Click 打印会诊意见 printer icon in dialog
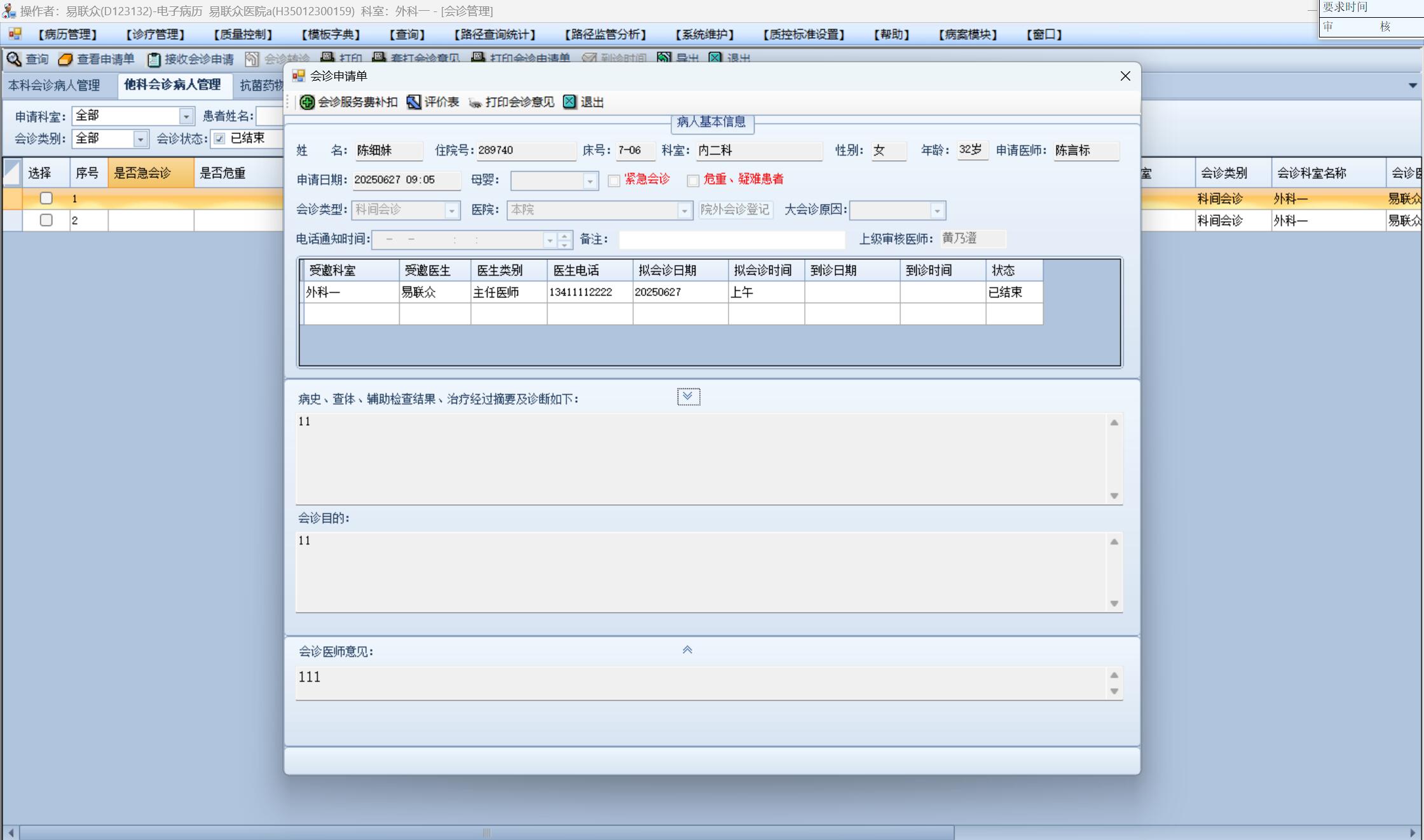The width and height of the screenshot is (1424, 840). 476,102
